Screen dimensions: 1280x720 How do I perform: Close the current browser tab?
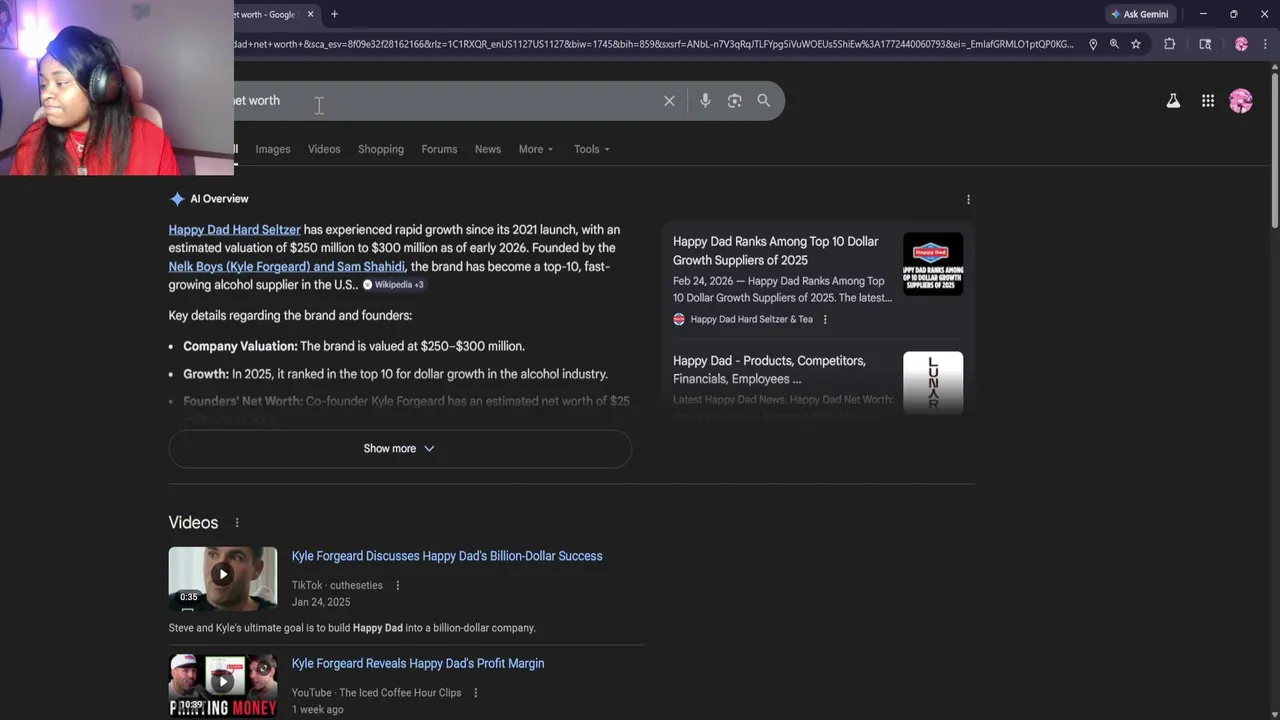point(310,14)
